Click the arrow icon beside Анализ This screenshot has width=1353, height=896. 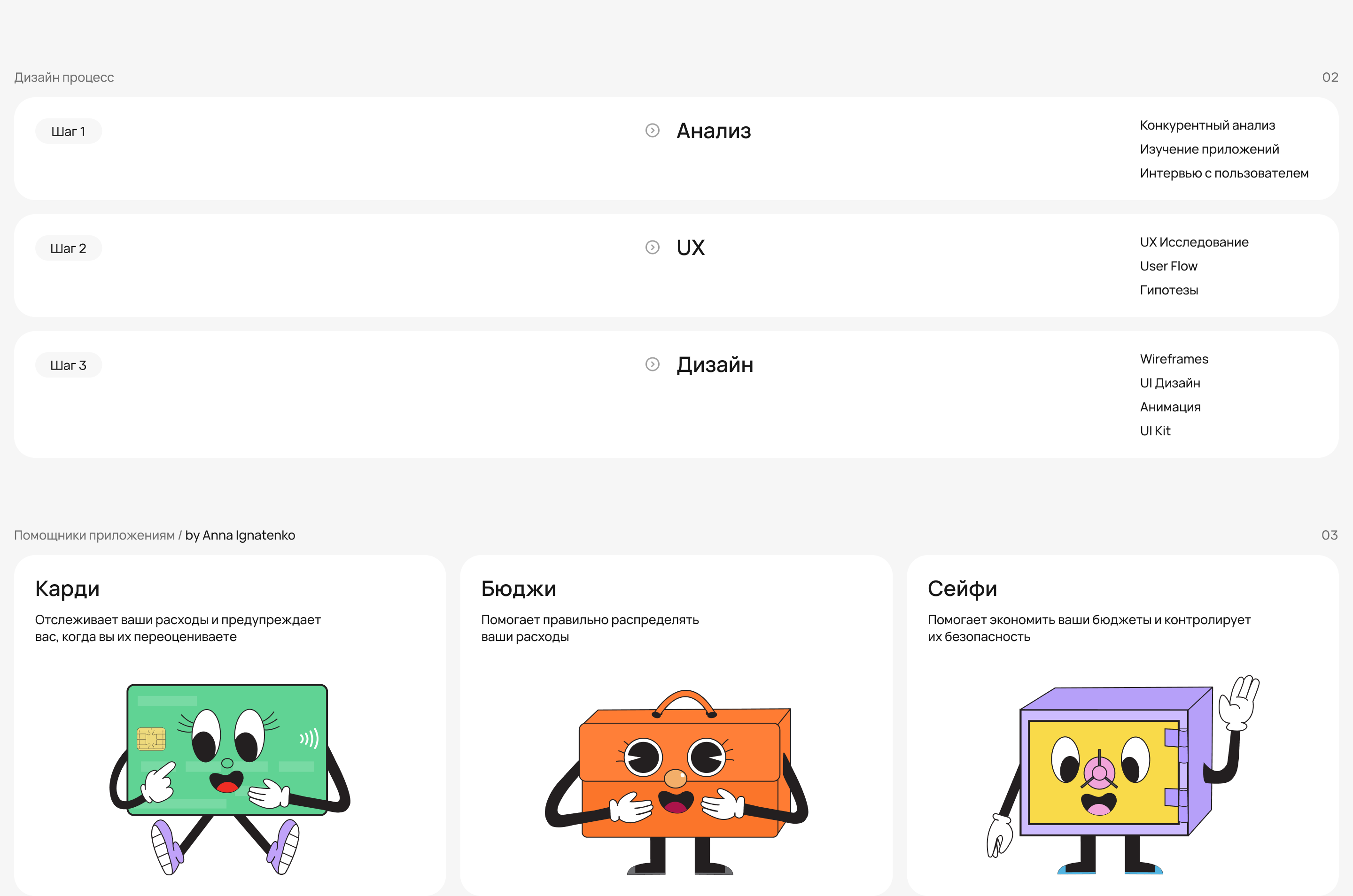tap(652, 130)
